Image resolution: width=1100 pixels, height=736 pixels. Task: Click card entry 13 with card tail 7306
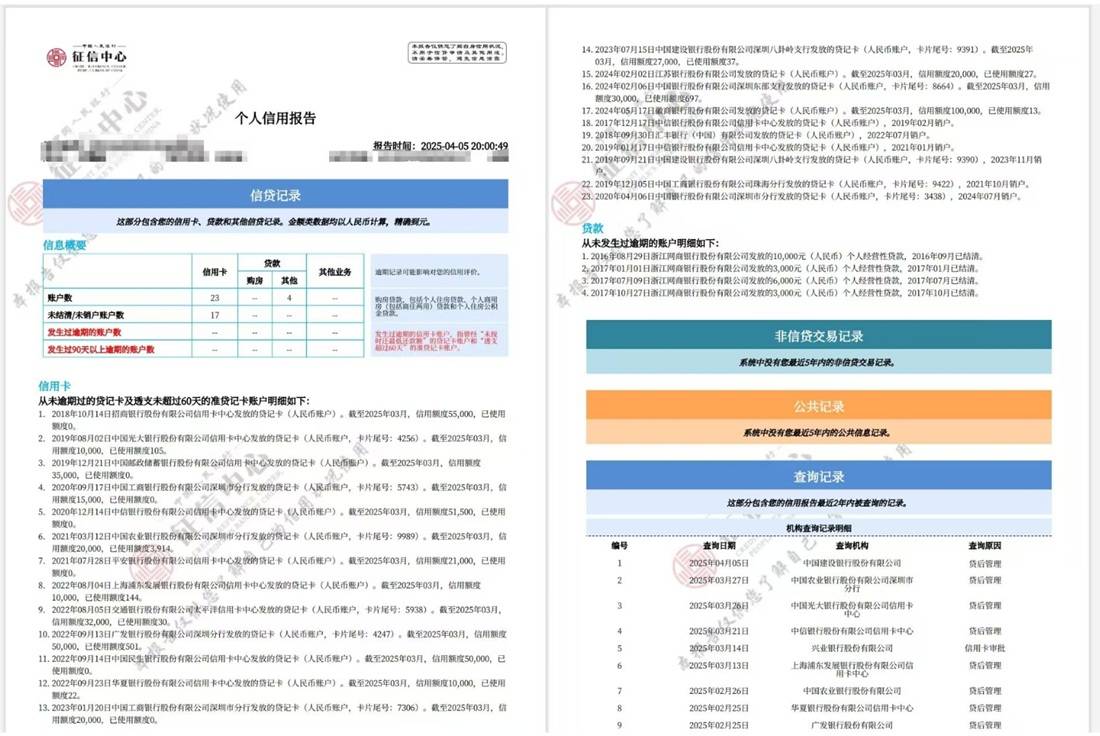[x=272, y=714]
